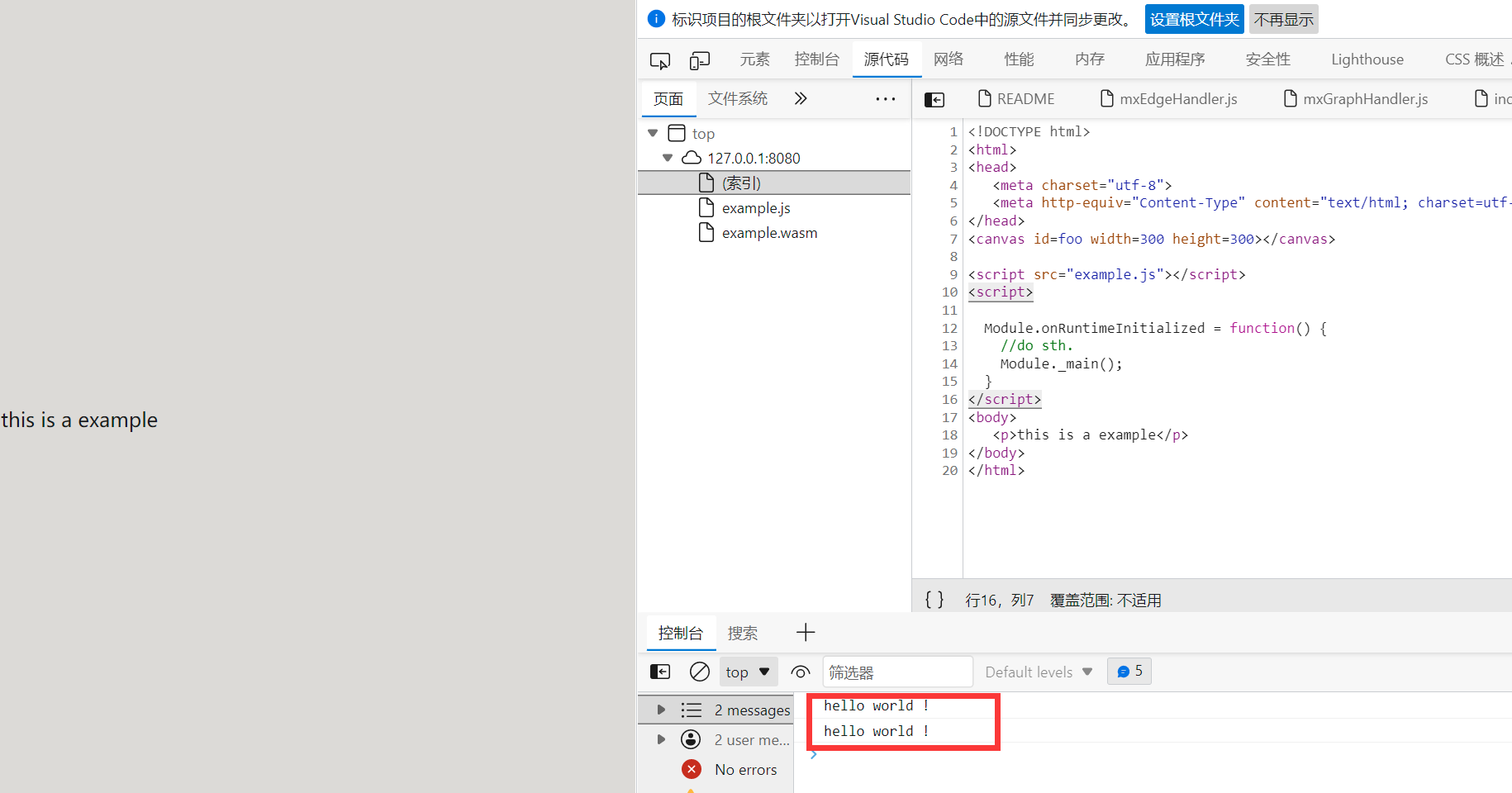1512x793 pixels.
Task: Open more options (three dots) in navigator
Action: 886,99
